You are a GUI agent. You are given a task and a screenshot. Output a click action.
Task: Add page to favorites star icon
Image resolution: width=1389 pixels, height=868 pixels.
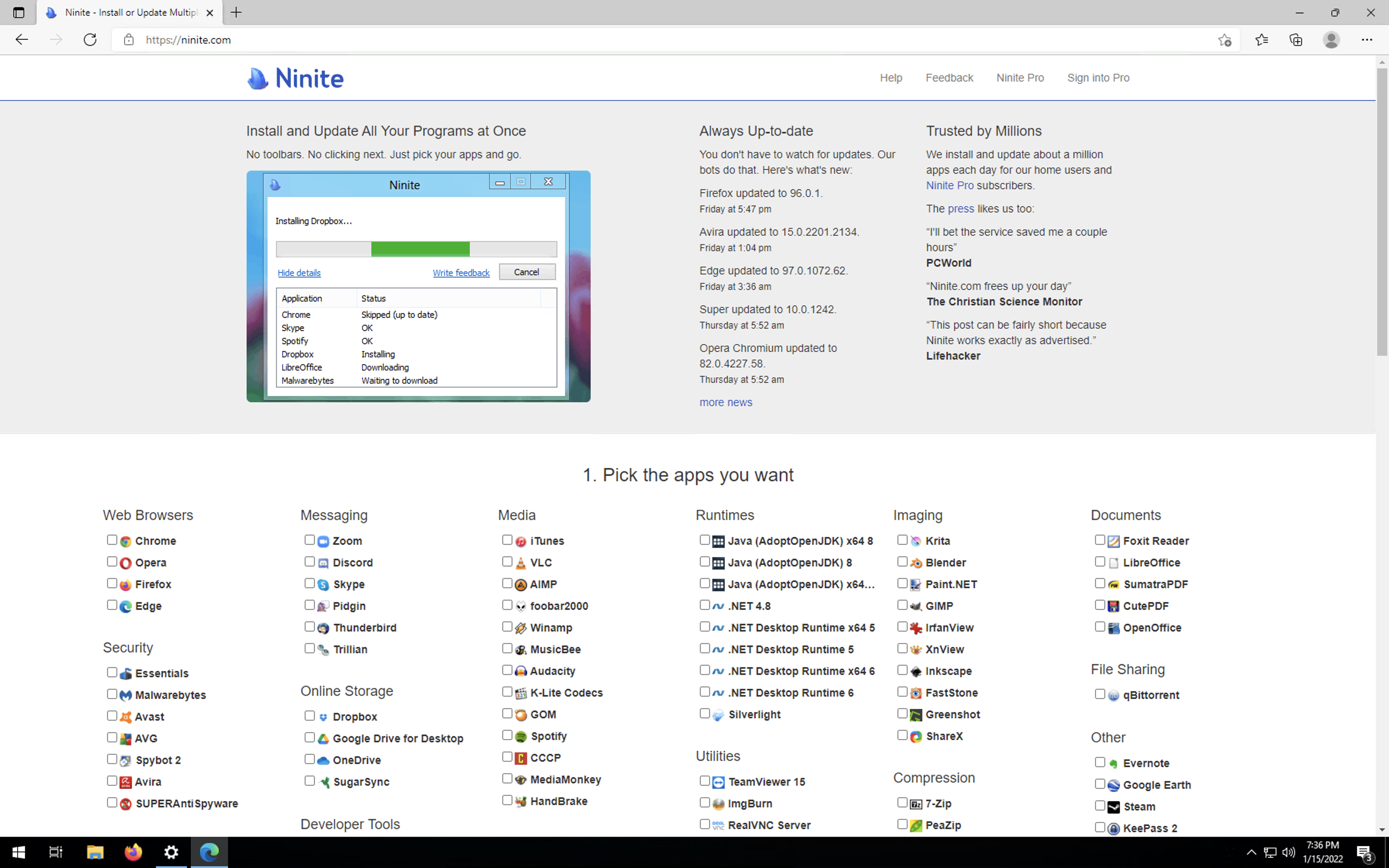coord(1224,40)
